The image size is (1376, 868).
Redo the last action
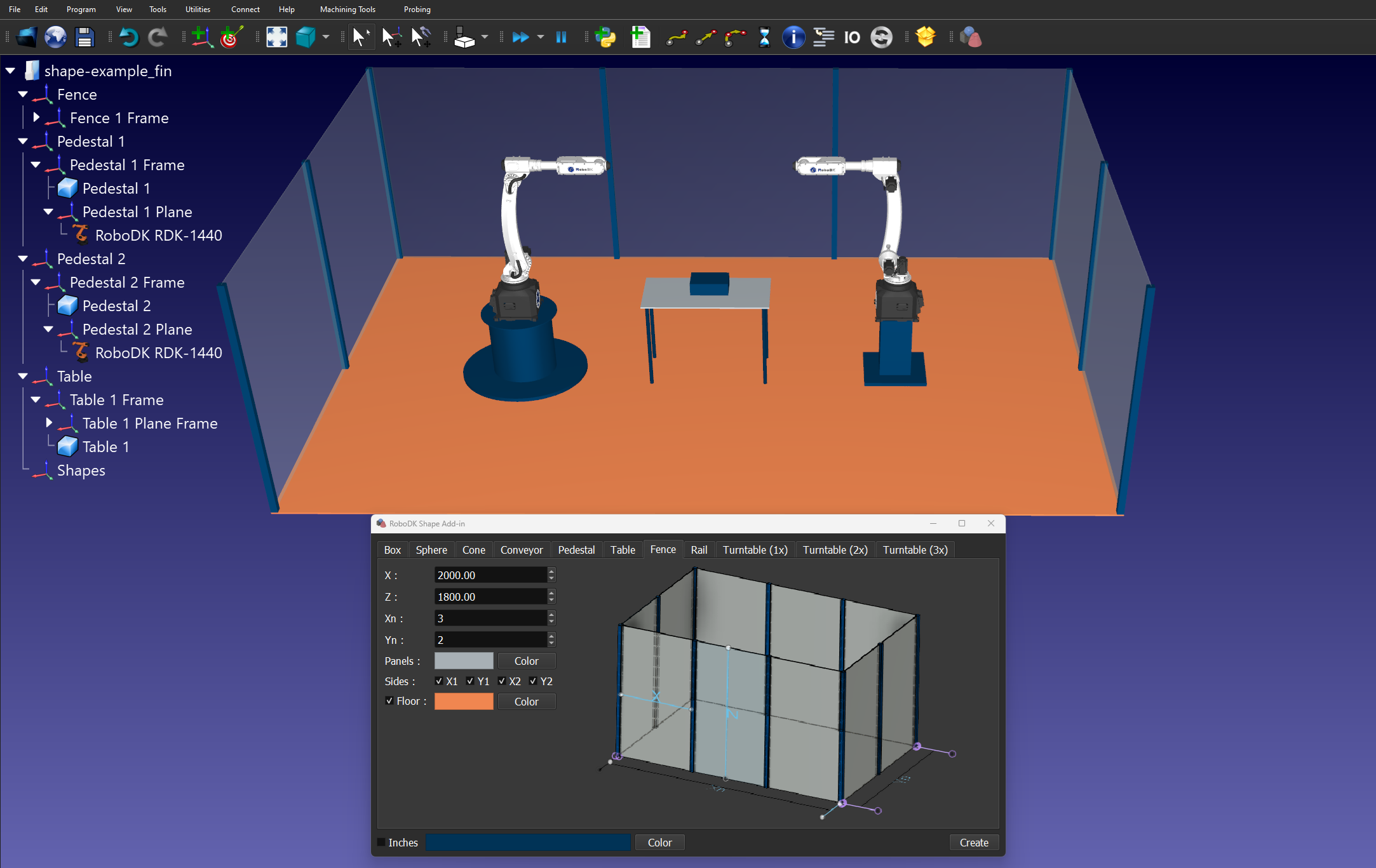158,37
